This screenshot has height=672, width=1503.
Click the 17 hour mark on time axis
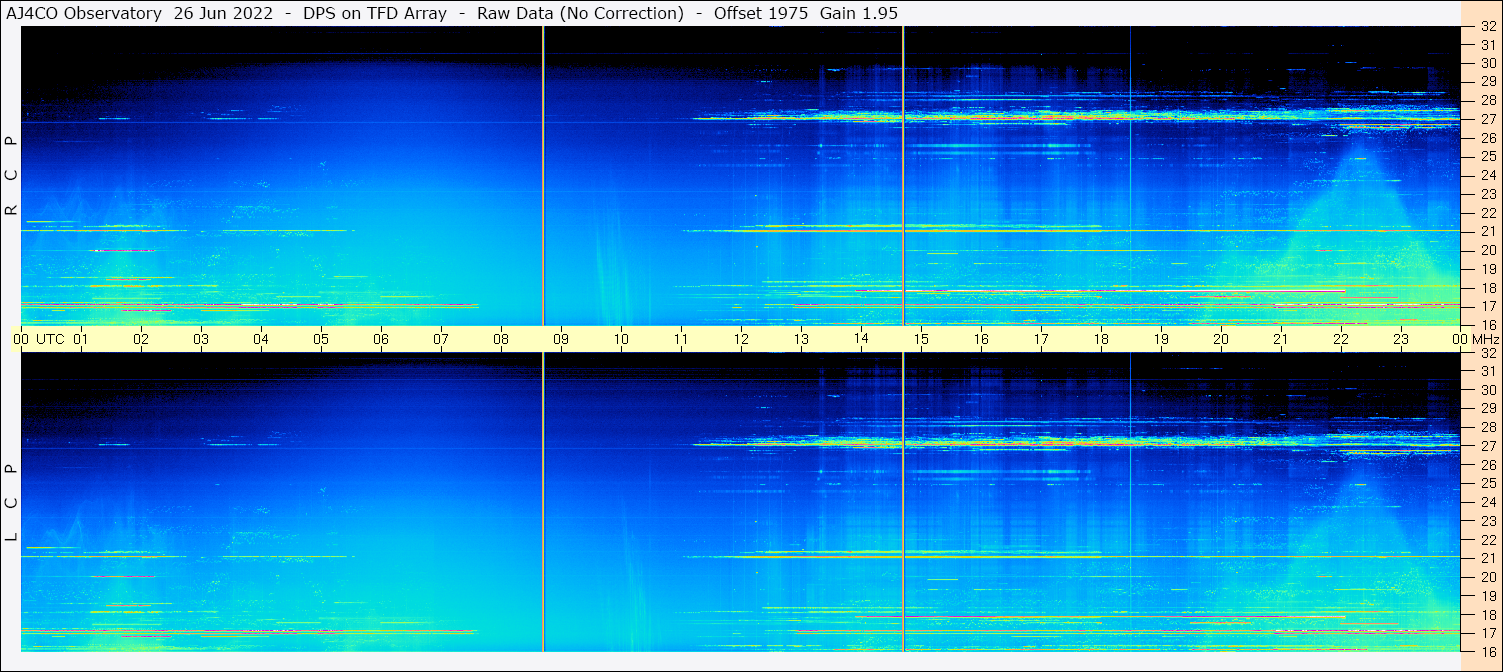[1041, 339]
